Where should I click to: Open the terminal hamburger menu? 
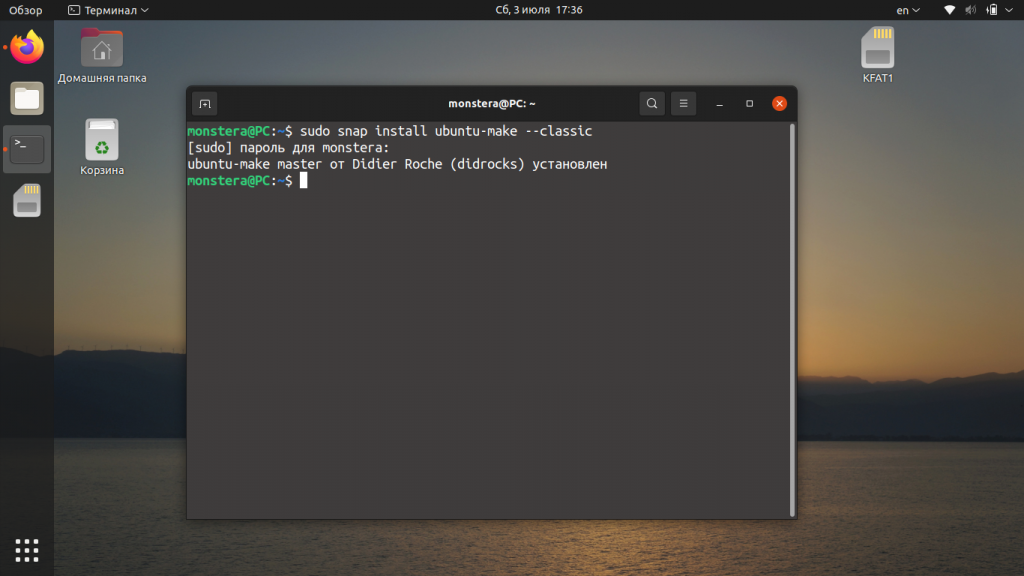[x=683, y=103]
